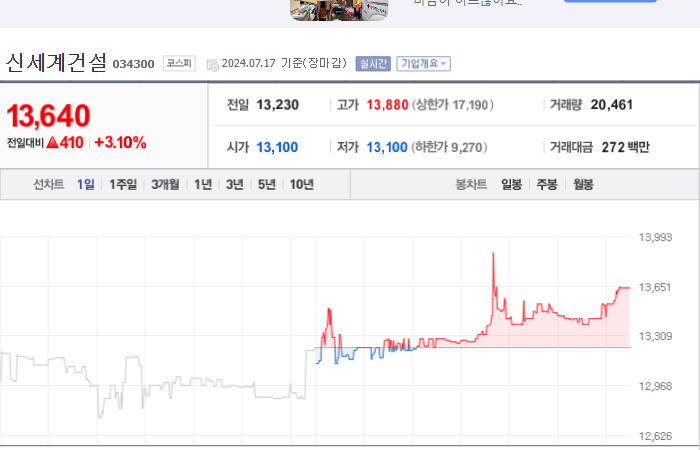700x450 pixels.
Task: Open the 기업개요 dropdown
Action: [423, 64]
